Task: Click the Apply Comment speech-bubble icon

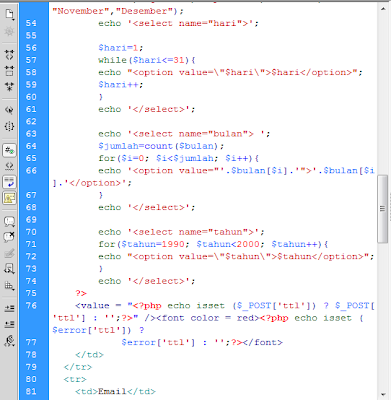Action: click(x=9, y=221)
